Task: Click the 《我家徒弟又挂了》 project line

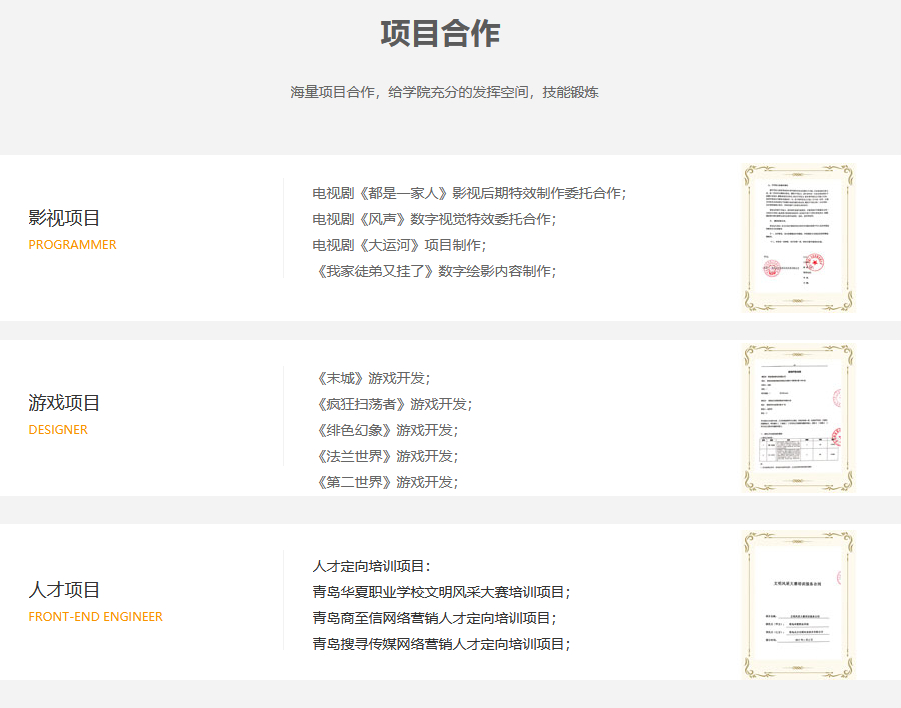Action: click(x=433, y=271)
